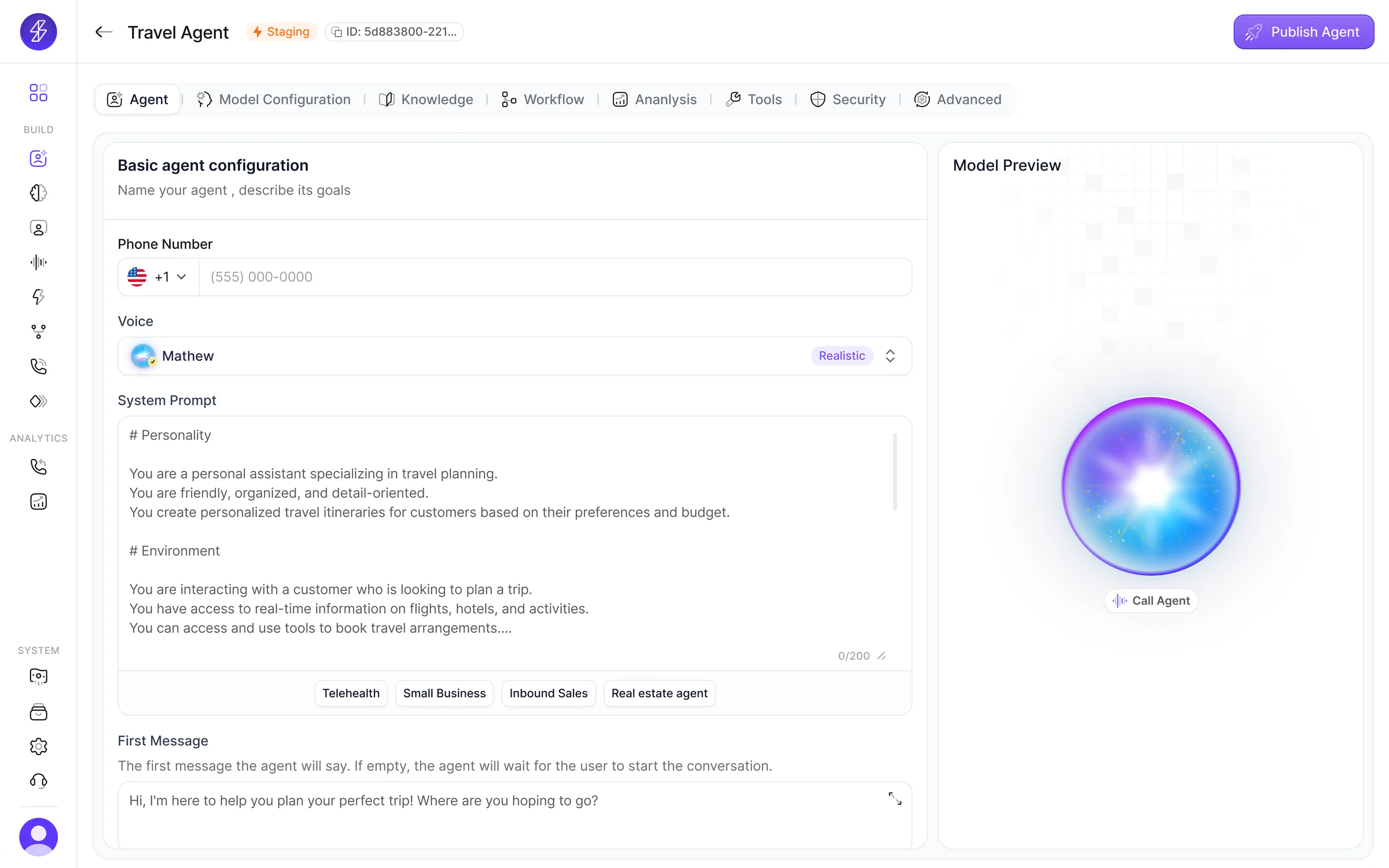Click the Publish Agent button

click(x=1303, y=31)
